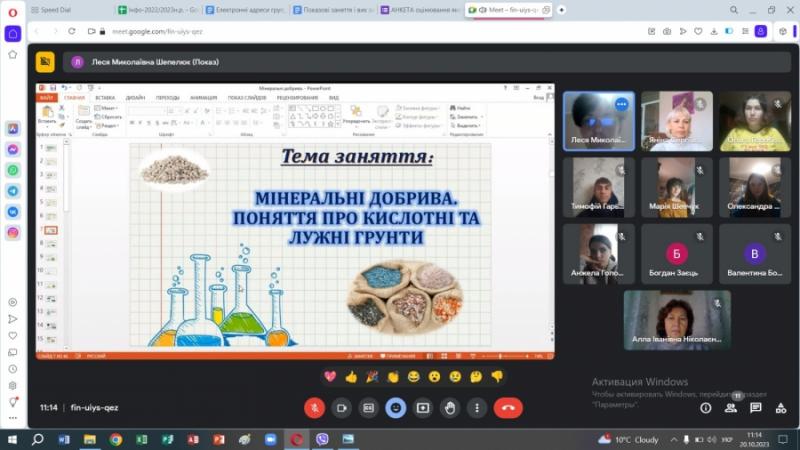
Task: Click Windows Start button
Action: 12,439
